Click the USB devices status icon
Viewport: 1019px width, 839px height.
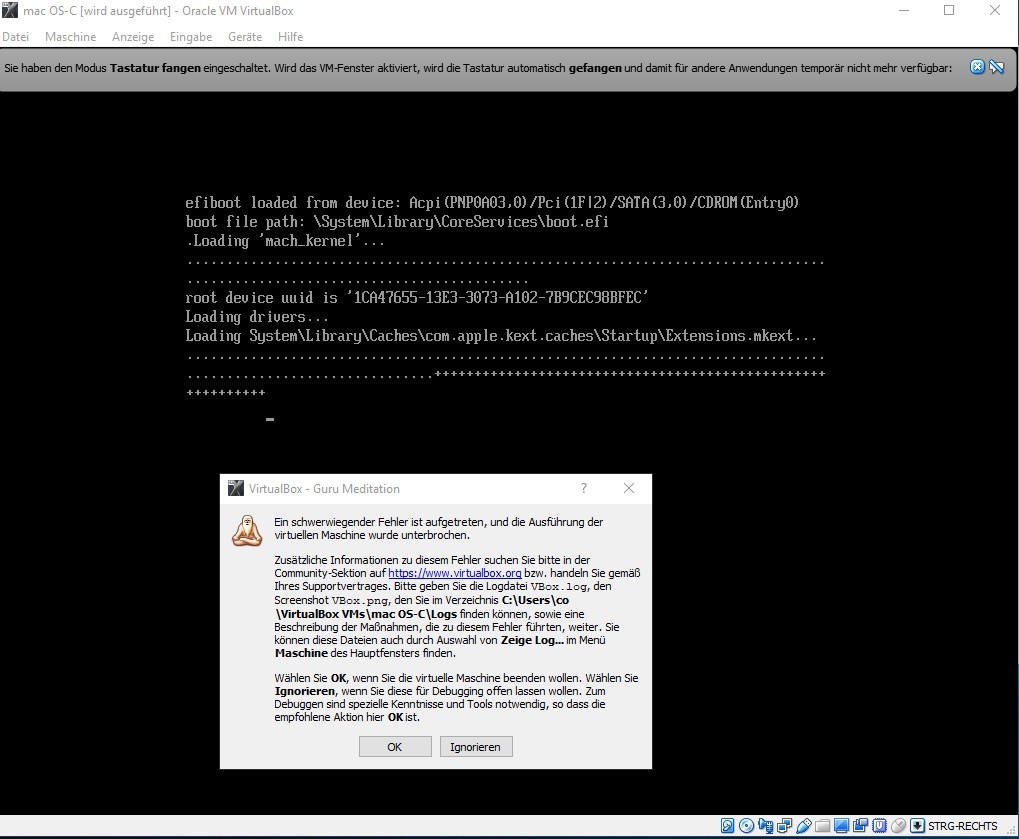(803, 825)
